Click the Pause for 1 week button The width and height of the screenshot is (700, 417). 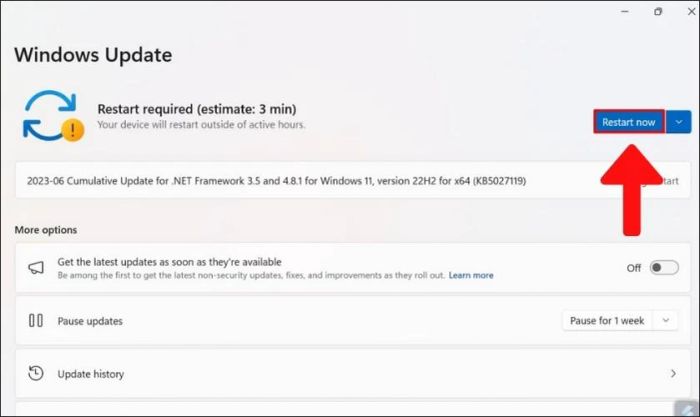coord(607,321)
